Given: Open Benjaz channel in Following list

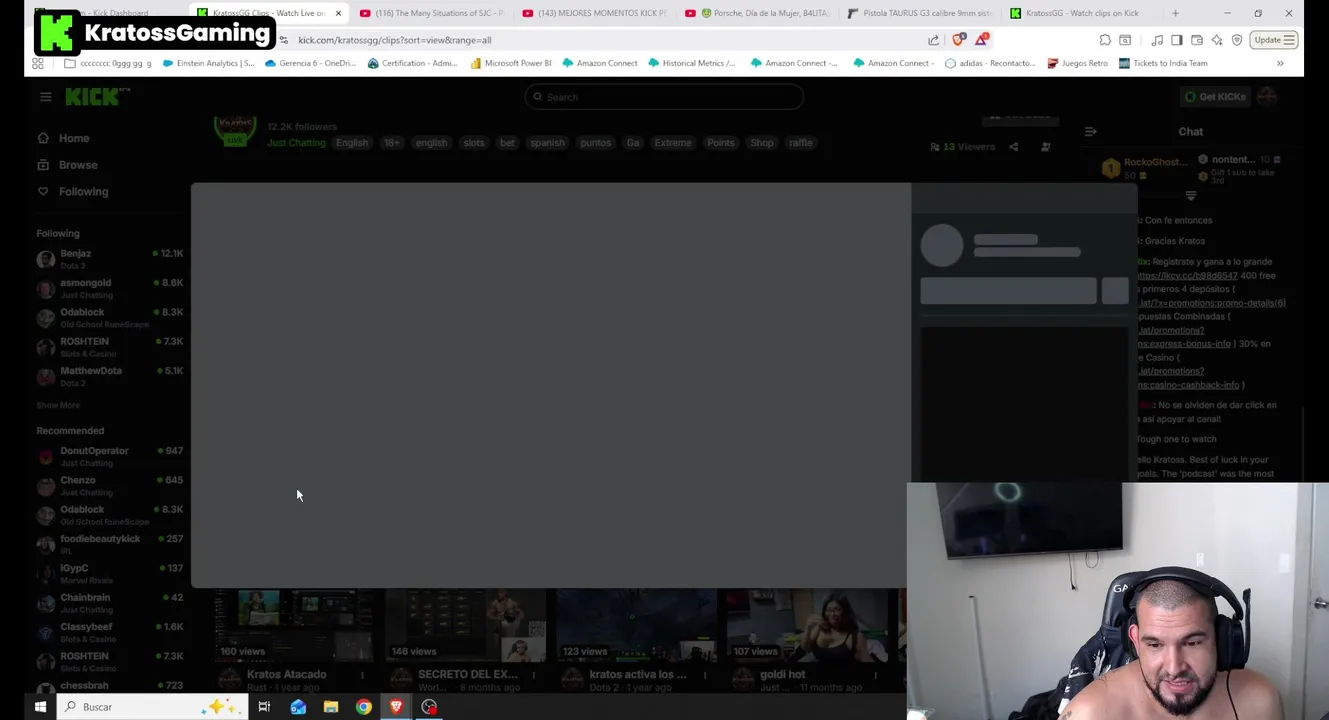Looking at the screenshot, I should click(x=110, y=259).
